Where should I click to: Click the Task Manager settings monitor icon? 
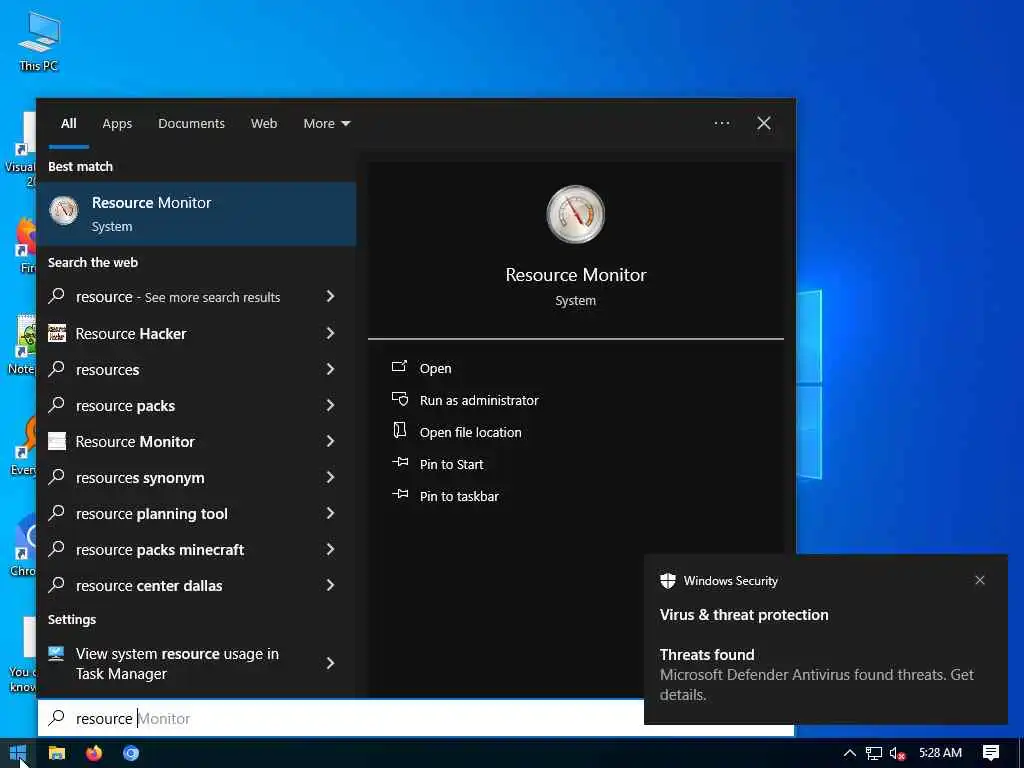tap(57, 654)
